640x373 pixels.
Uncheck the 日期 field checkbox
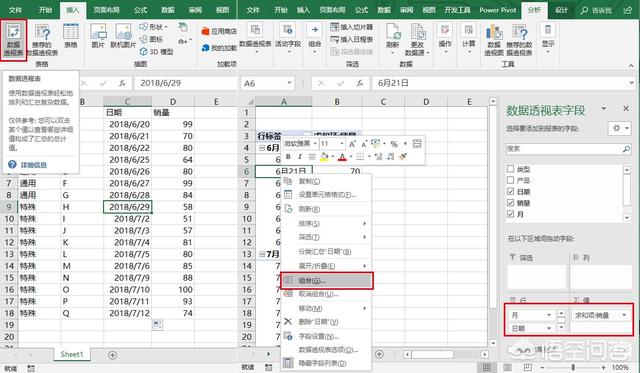click(x=510, y=191)
